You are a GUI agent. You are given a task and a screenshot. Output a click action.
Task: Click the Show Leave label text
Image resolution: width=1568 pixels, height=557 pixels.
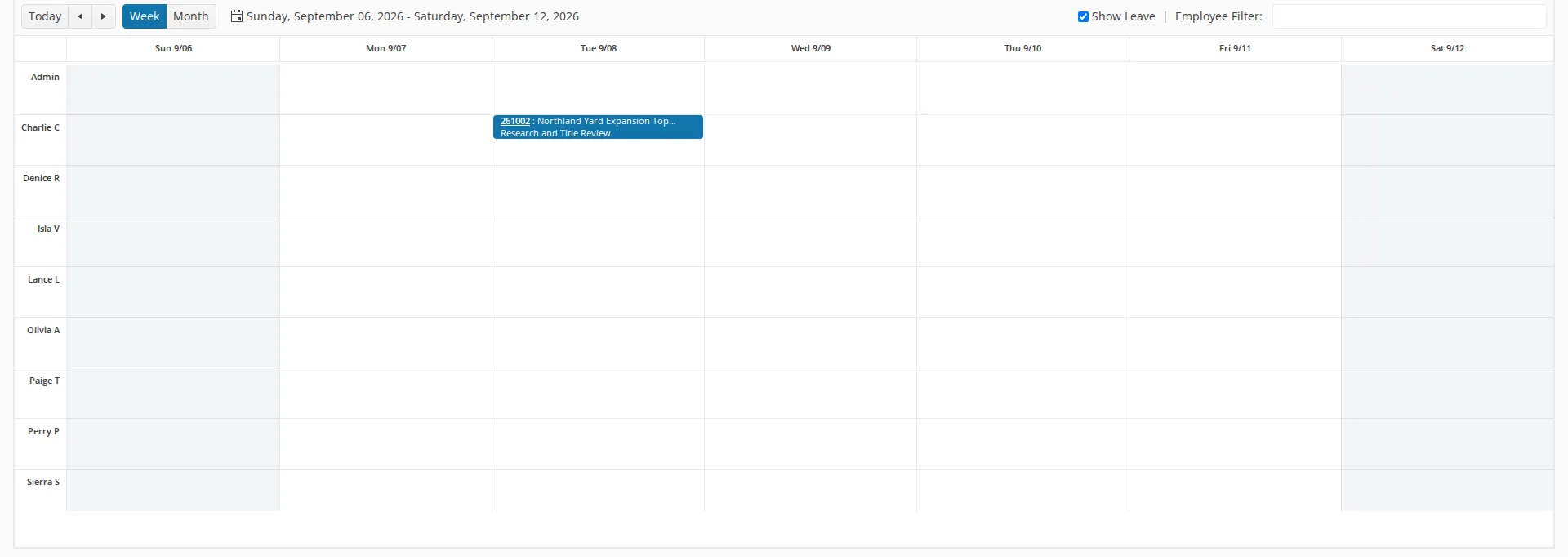(x=1123, y=16)
